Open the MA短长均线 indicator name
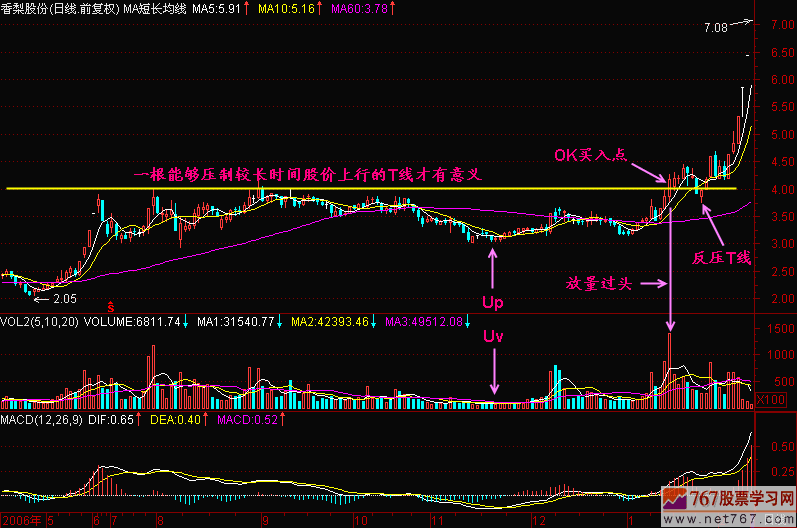The width and height of the screenshot is (797, 528). pyautogui.click(x=157, y=8)
